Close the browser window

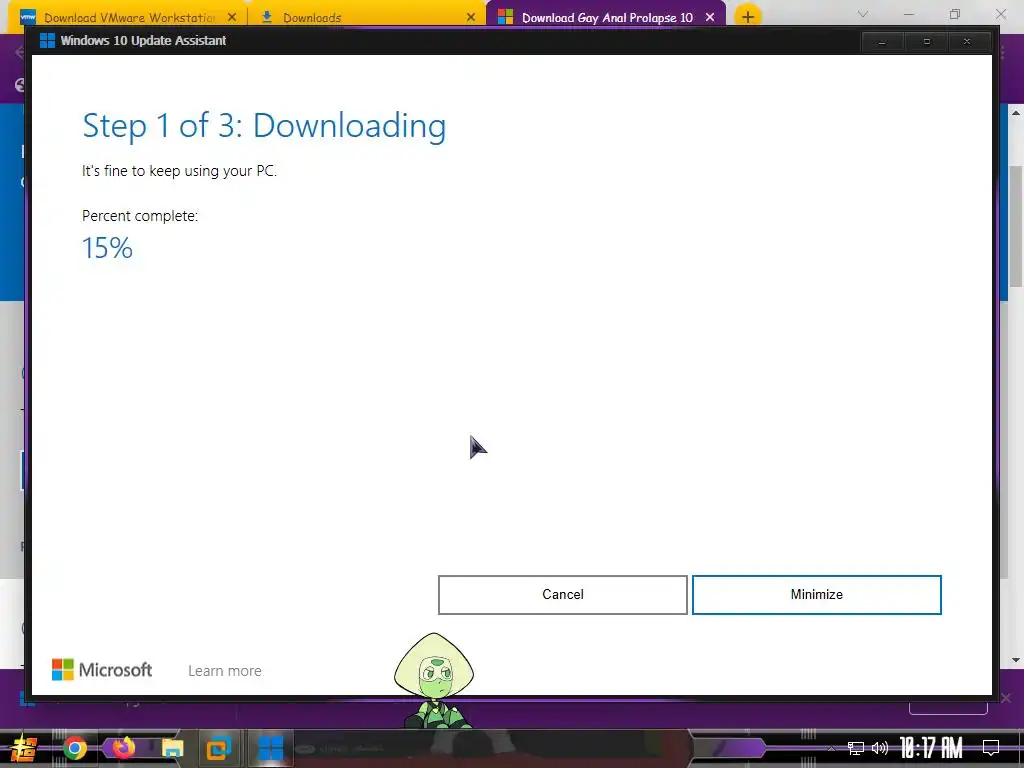coord(1001,14)
